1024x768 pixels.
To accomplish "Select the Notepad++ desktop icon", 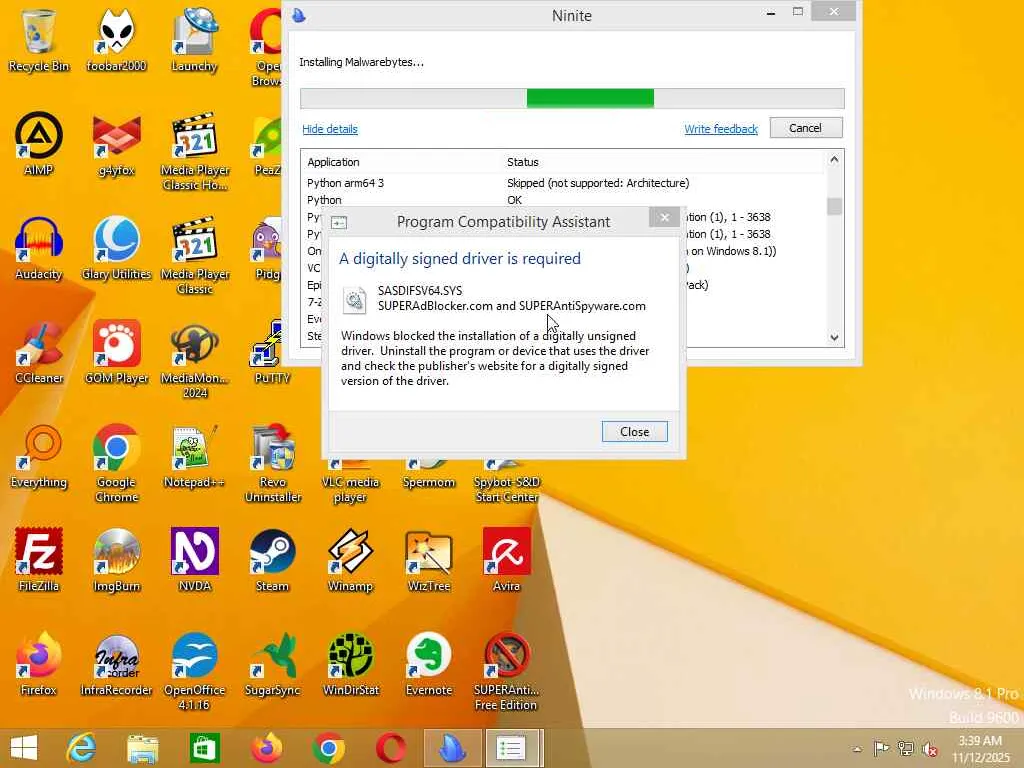I will pyautogui.click(x=194, y=456).
